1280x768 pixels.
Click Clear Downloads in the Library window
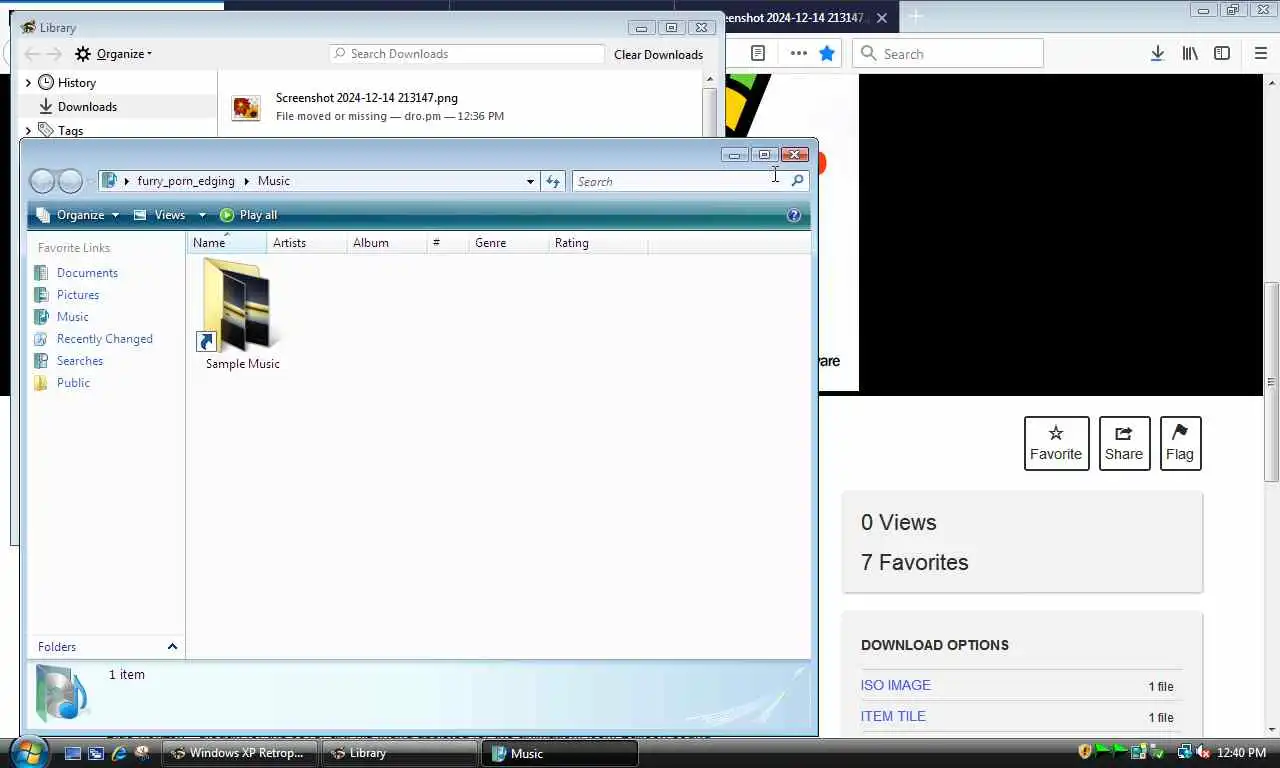[x=658, y=54]
